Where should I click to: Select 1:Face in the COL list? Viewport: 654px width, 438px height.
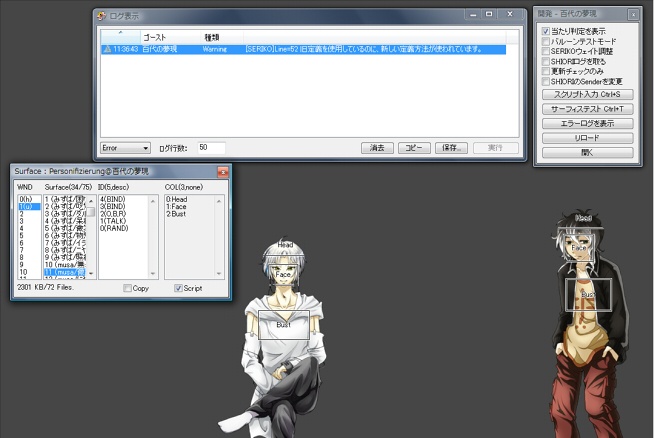pos(189,206)
